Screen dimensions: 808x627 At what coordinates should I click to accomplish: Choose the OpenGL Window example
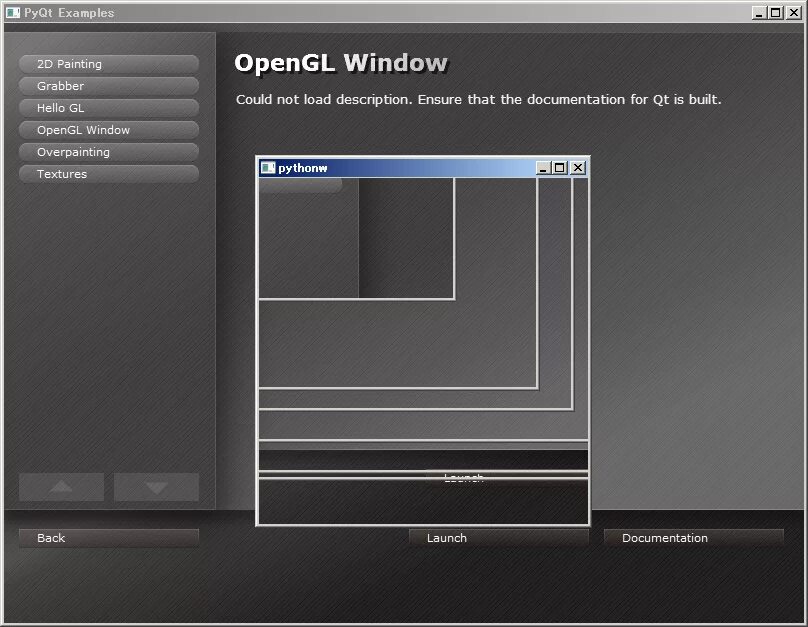109,130
